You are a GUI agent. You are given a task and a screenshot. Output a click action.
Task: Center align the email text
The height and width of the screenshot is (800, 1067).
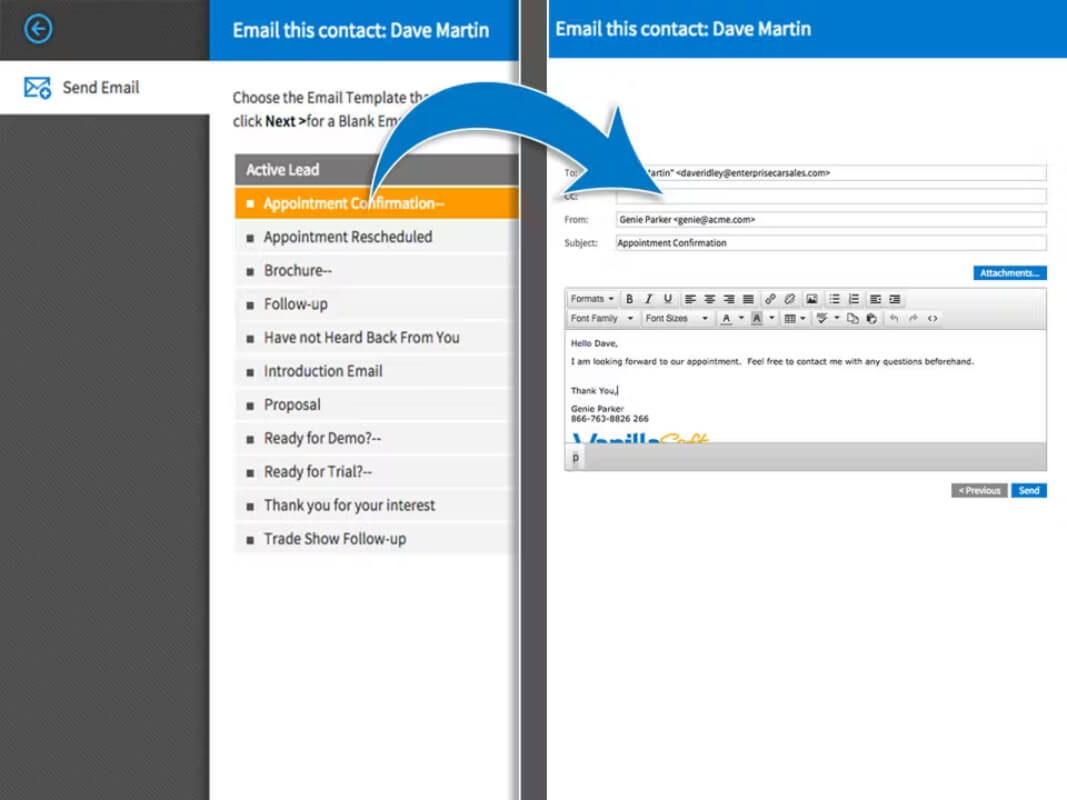coord(710,299)
